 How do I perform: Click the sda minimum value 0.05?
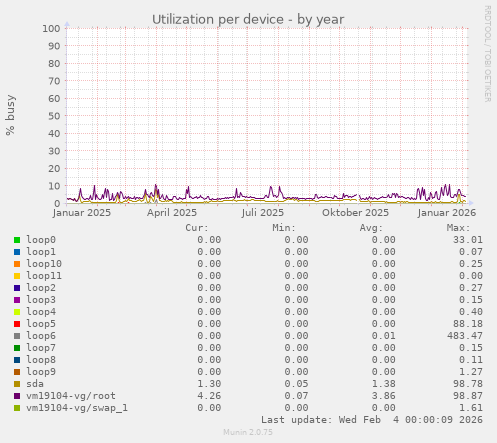pyautogui.click(x=296, y=384)
